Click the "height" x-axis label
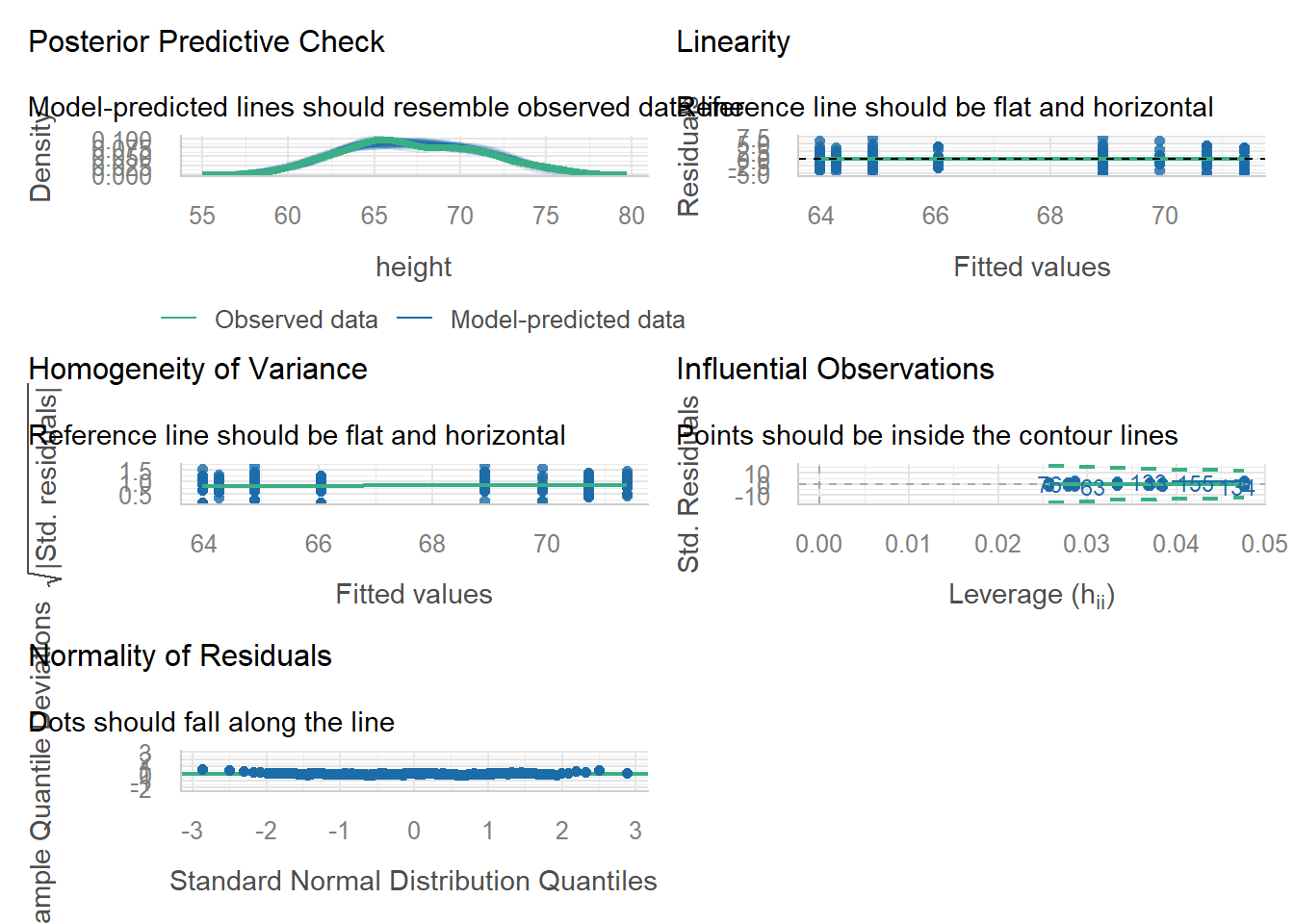The height and width of the screenshot is (924, 1294). pos(413,268)
